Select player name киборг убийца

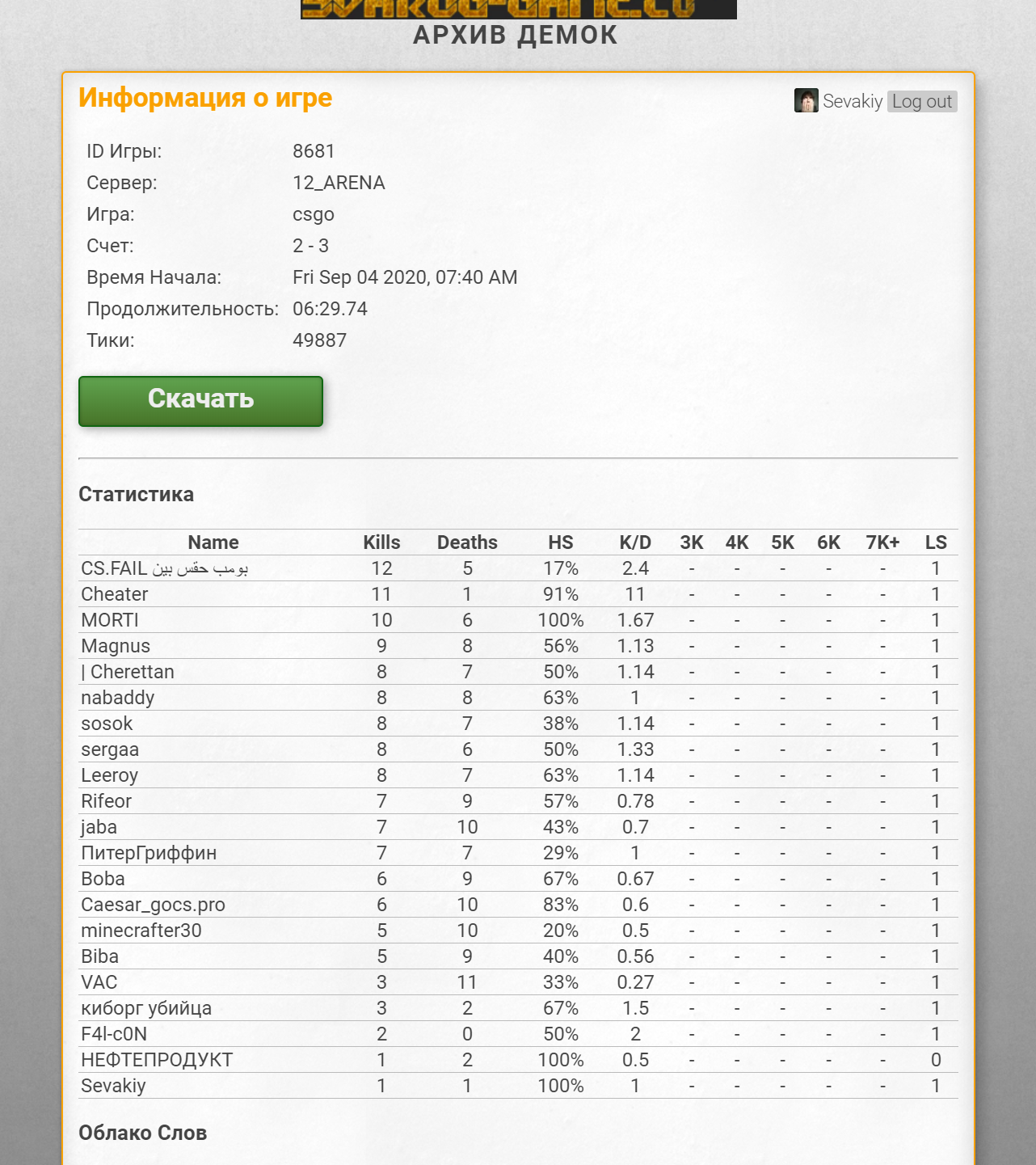point(146,1008)
